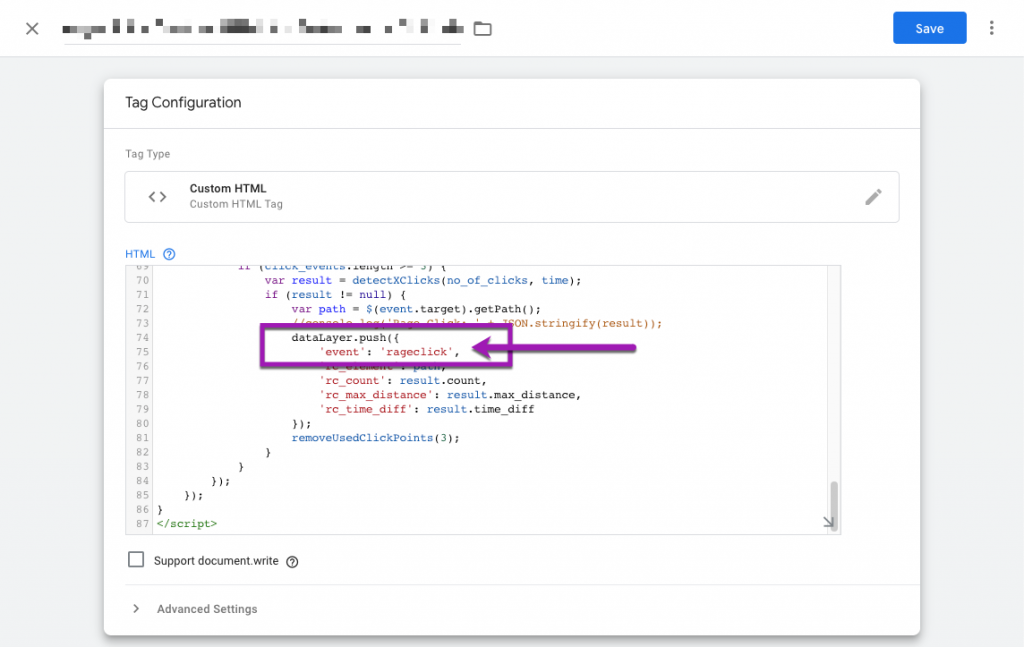Click the removeUsedClickPoints(3) line
This screenshot has height=647, width=1024.
376,438
